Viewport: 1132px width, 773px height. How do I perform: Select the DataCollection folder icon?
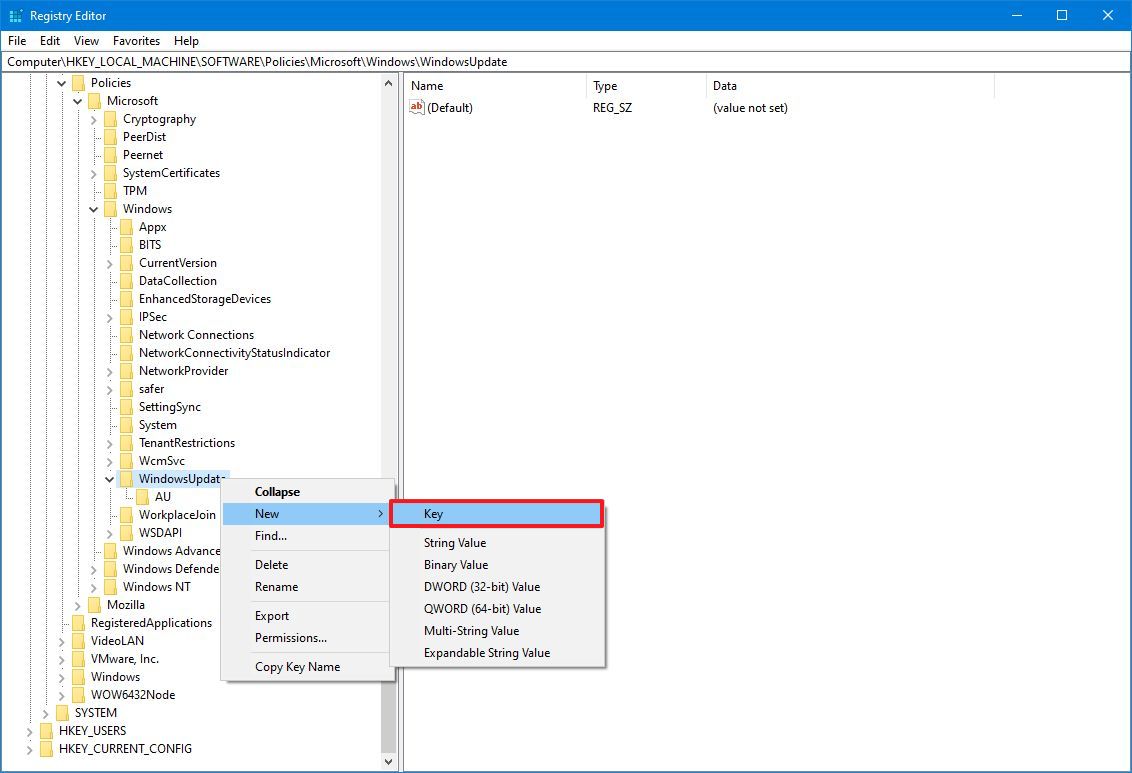pos(127,280)
